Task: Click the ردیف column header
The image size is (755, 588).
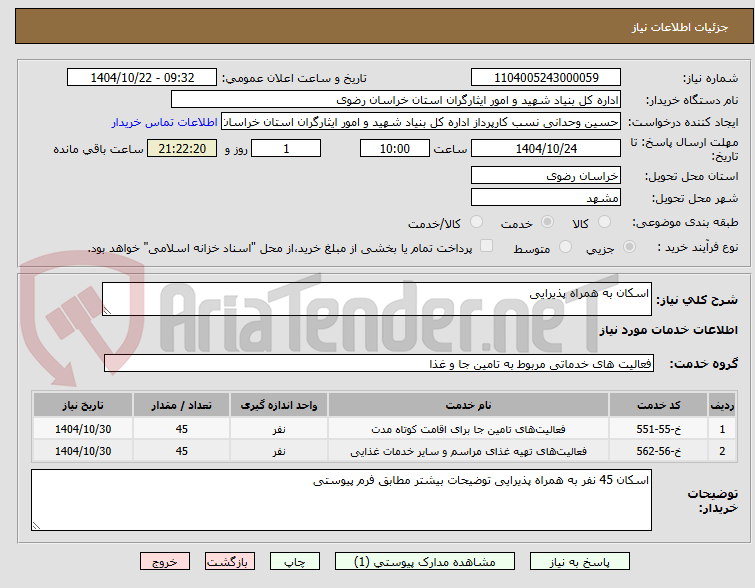Action: [x=722, y=405]
